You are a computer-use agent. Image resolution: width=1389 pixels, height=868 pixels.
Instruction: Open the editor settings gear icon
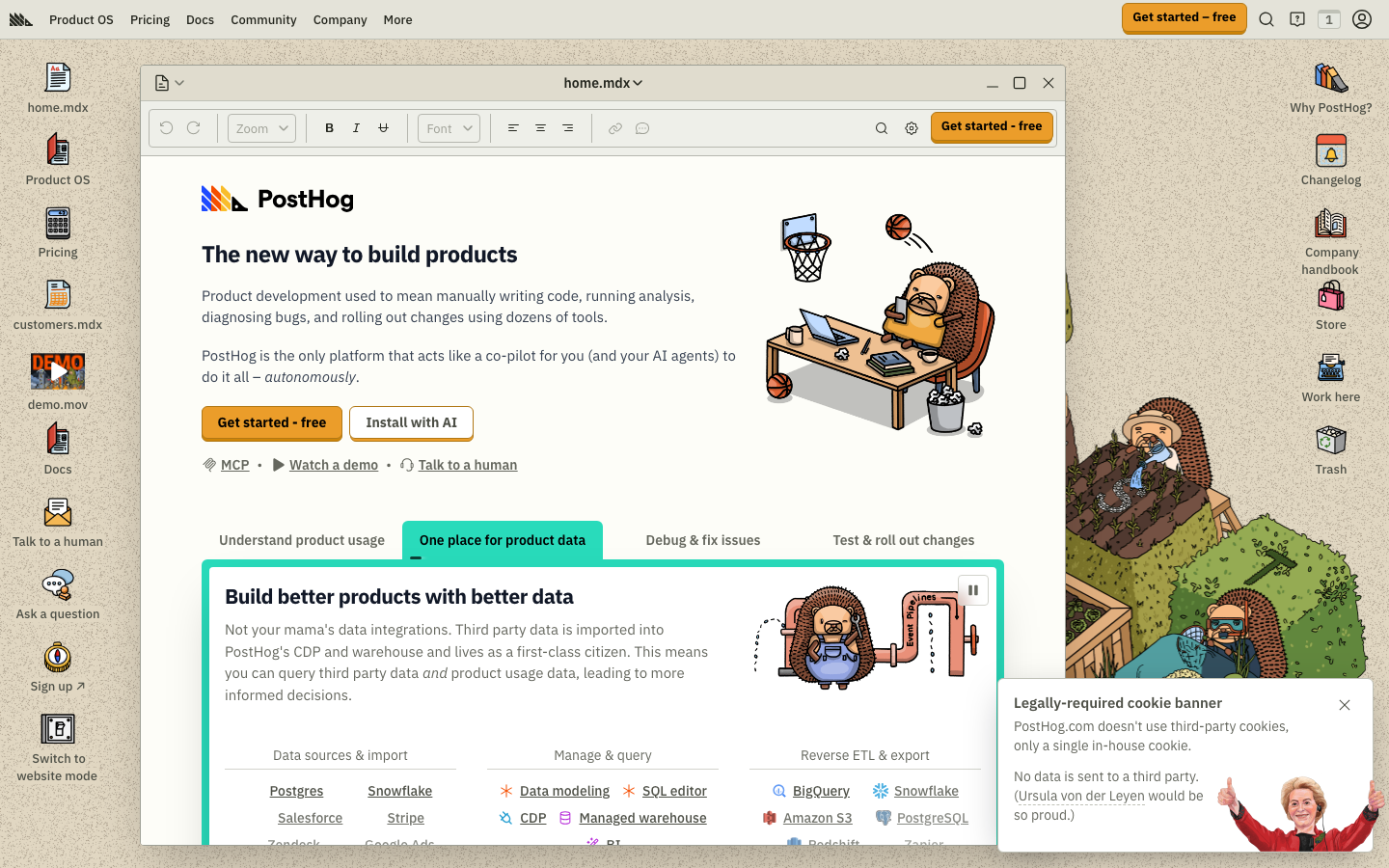pyautogui.click(x=911, y=128)
